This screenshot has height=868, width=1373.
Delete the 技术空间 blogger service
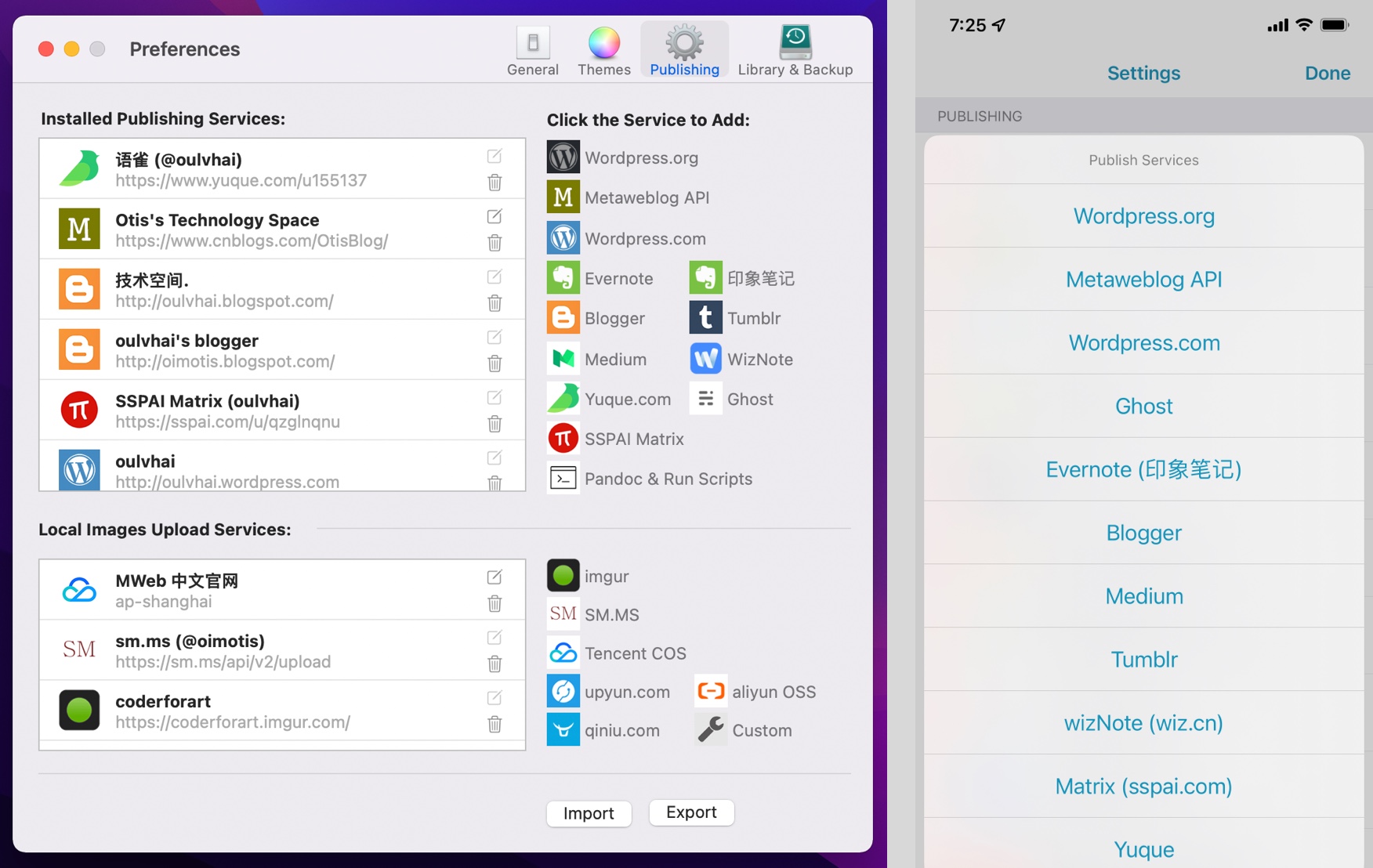(494, 303)
